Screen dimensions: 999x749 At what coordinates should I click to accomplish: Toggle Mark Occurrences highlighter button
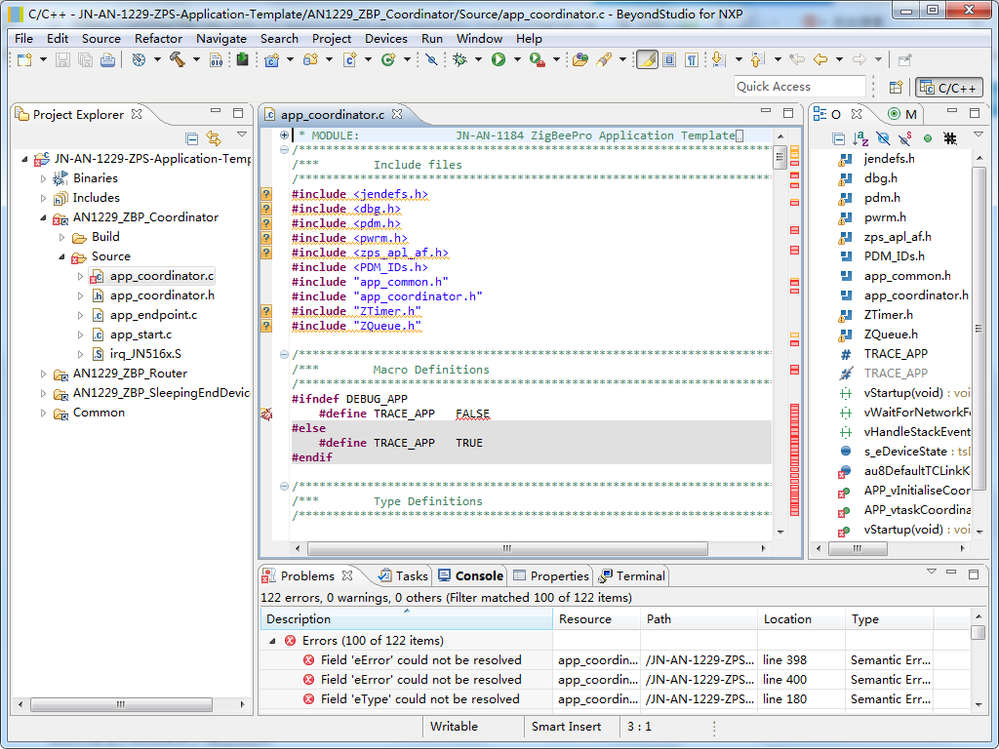click(x=647, y=60)
